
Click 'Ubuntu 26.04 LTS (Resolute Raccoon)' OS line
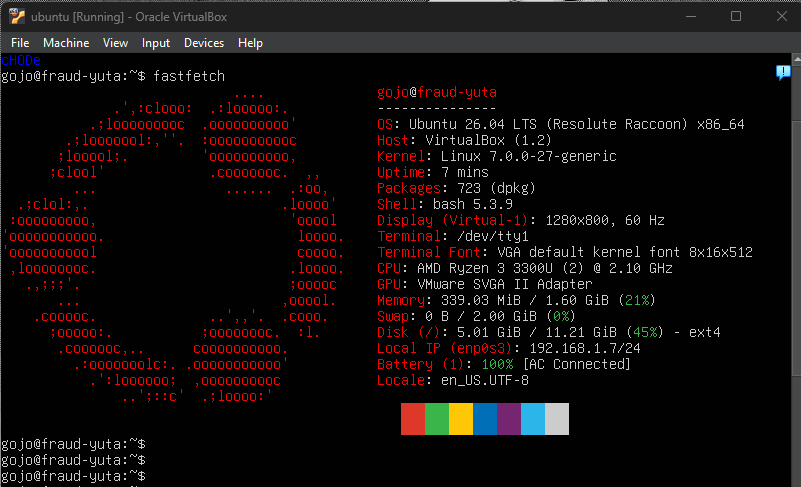tap(576, 124)
